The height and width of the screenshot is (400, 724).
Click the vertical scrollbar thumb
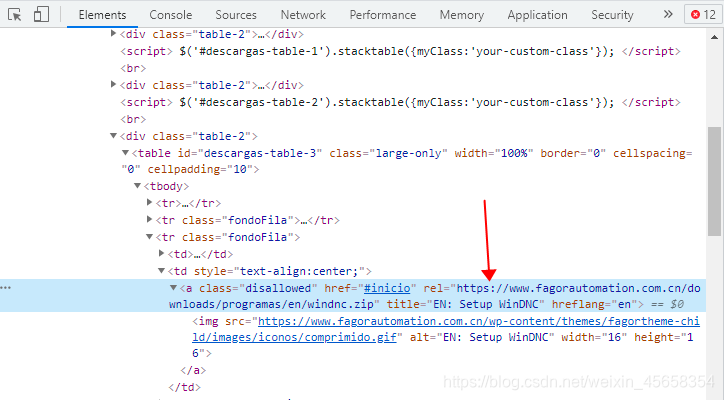click(714, 181)
